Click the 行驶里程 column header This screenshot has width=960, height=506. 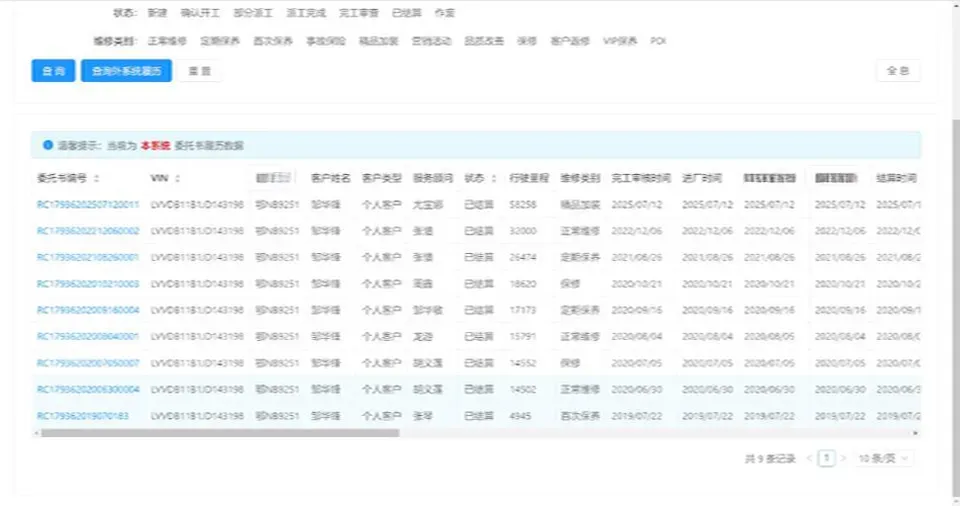tap(529, 178)
